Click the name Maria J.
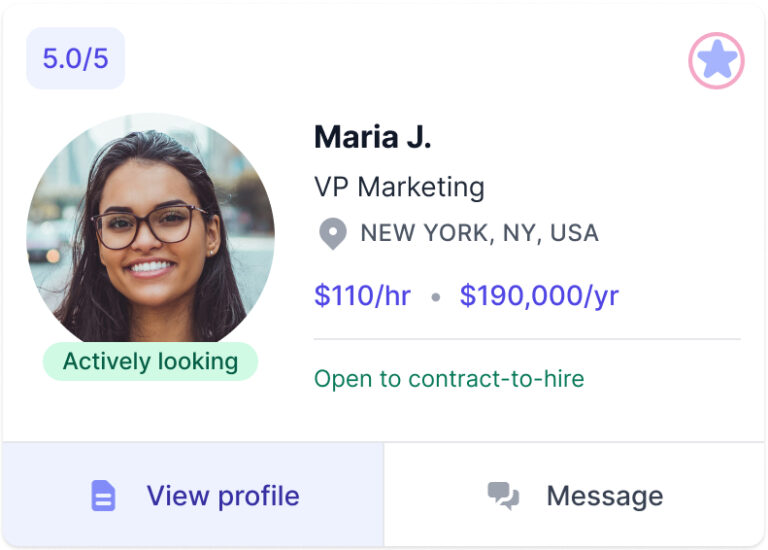This screenshot has height=550, width=768. (372, 137)
